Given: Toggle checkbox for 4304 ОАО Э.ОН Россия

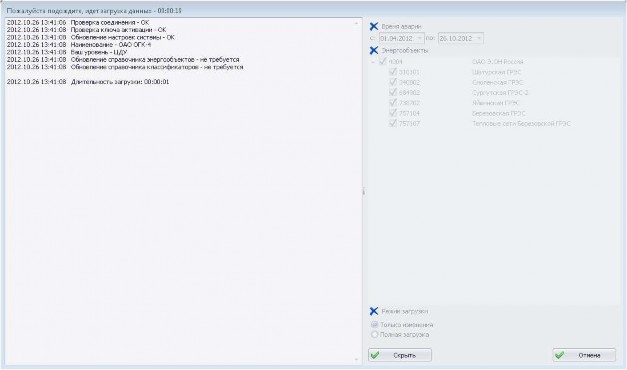Looking at the screenshot, I should point(383,62).
